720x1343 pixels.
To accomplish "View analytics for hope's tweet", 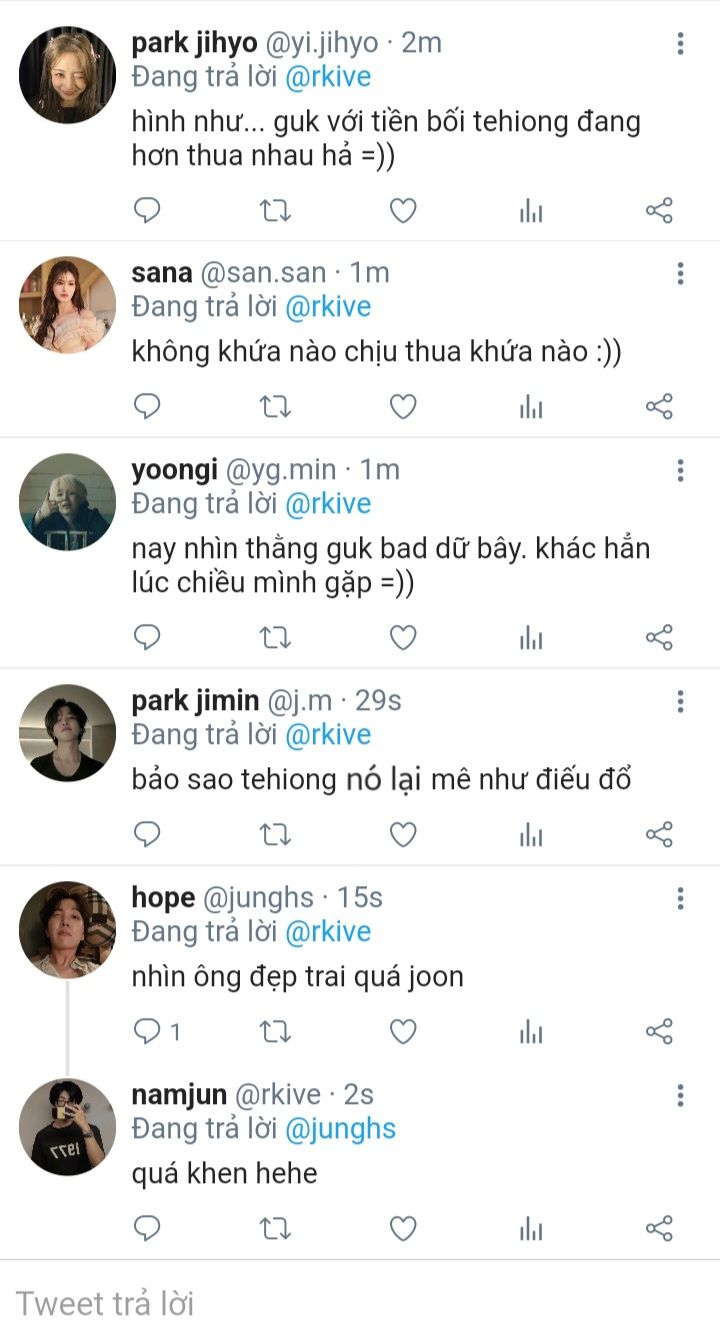I will click(531, 1031).
